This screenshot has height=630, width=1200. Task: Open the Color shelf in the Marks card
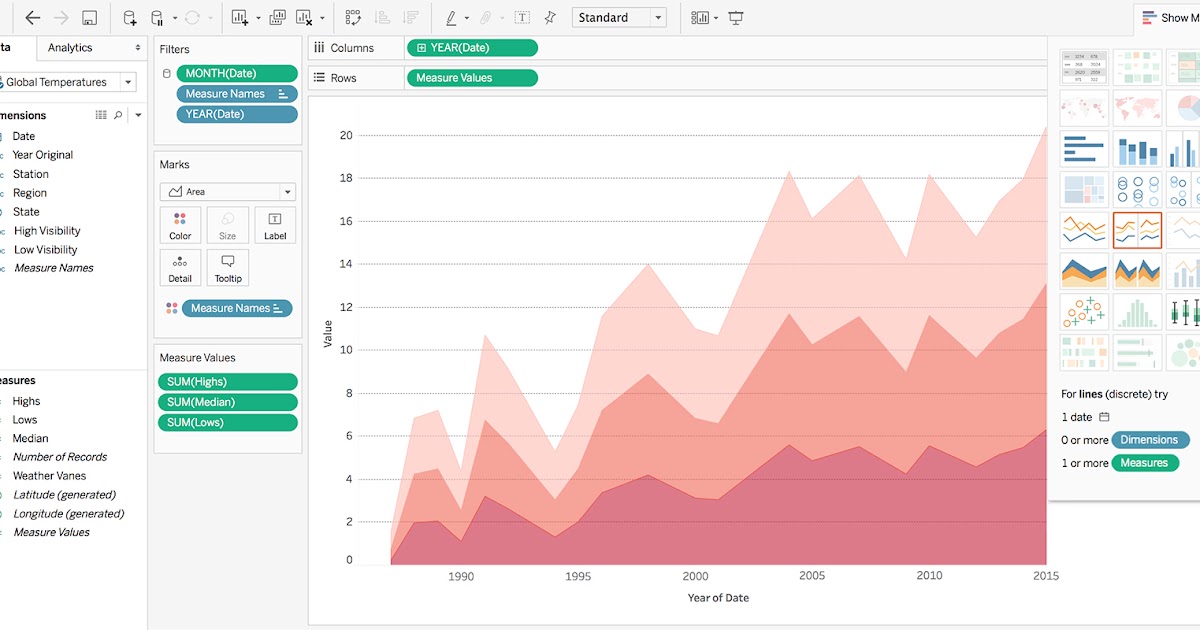click(x=180, y=224)
